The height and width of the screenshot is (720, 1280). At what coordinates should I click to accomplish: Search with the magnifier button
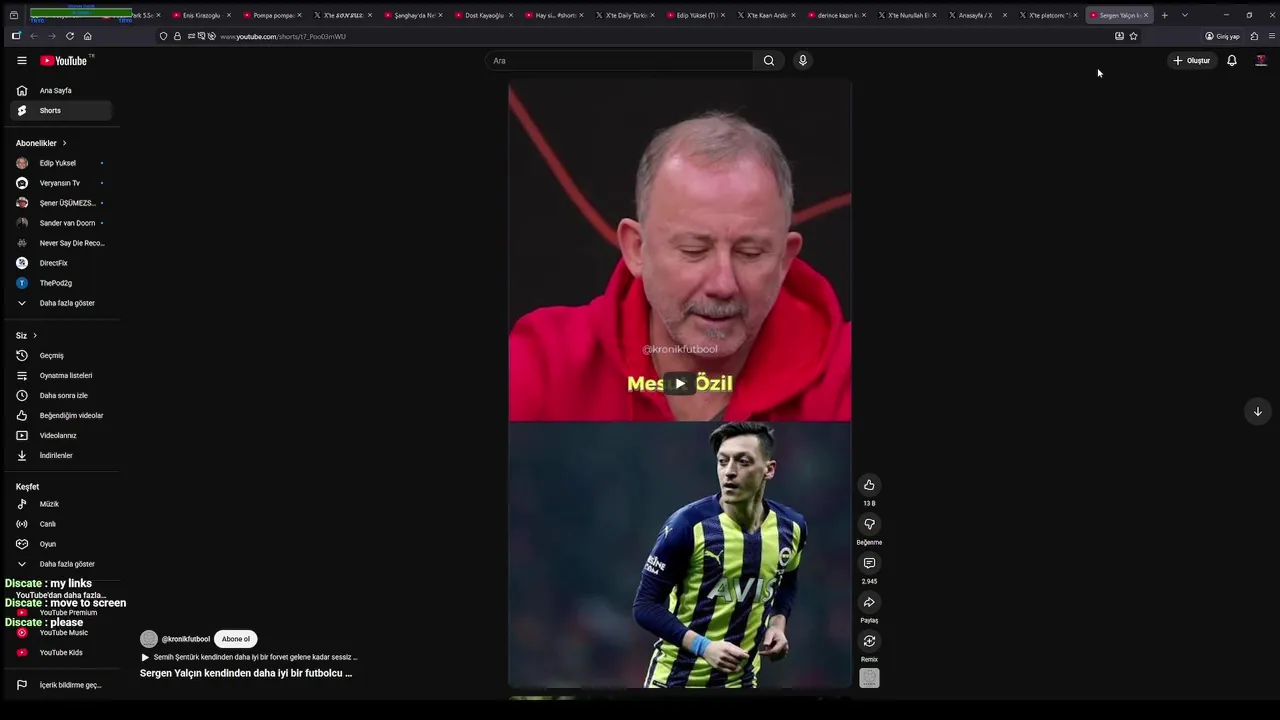click(x=769, y=60)
